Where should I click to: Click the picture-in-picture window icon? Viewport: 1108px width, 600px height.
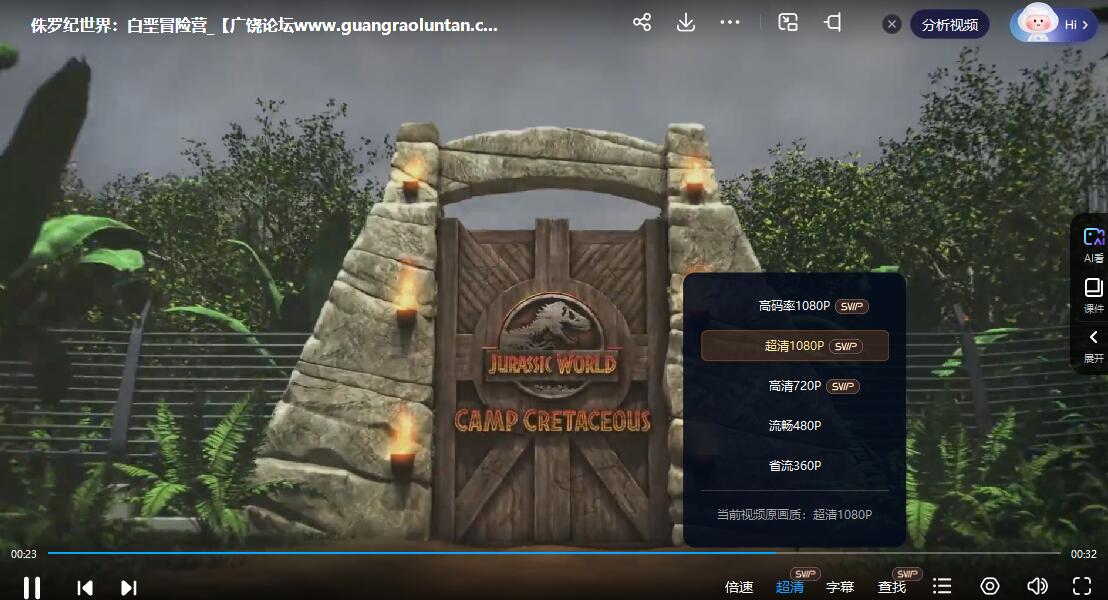coord(788,23)
